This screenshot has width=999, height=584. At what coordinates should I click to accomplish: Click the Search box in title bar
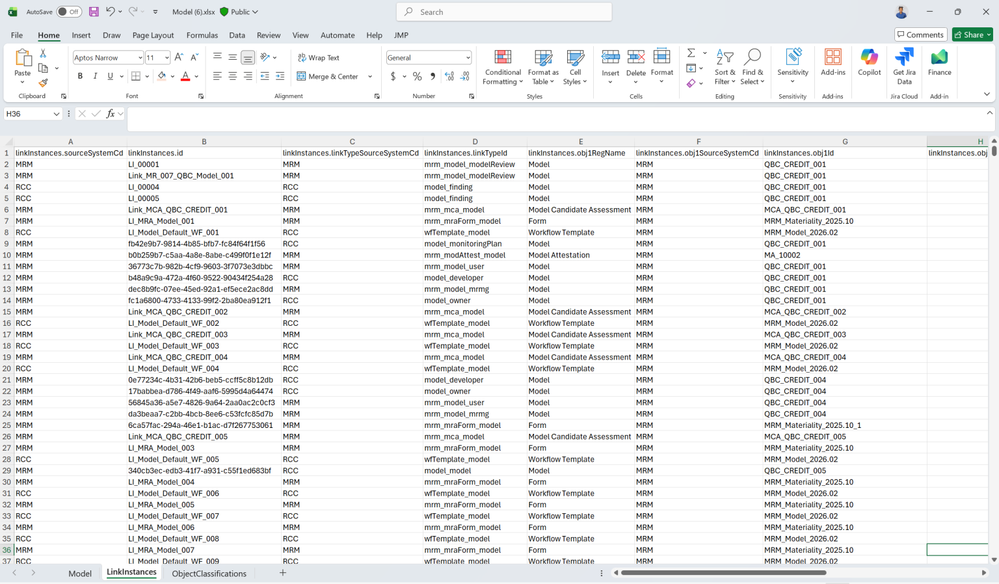(x=504, y=11)
